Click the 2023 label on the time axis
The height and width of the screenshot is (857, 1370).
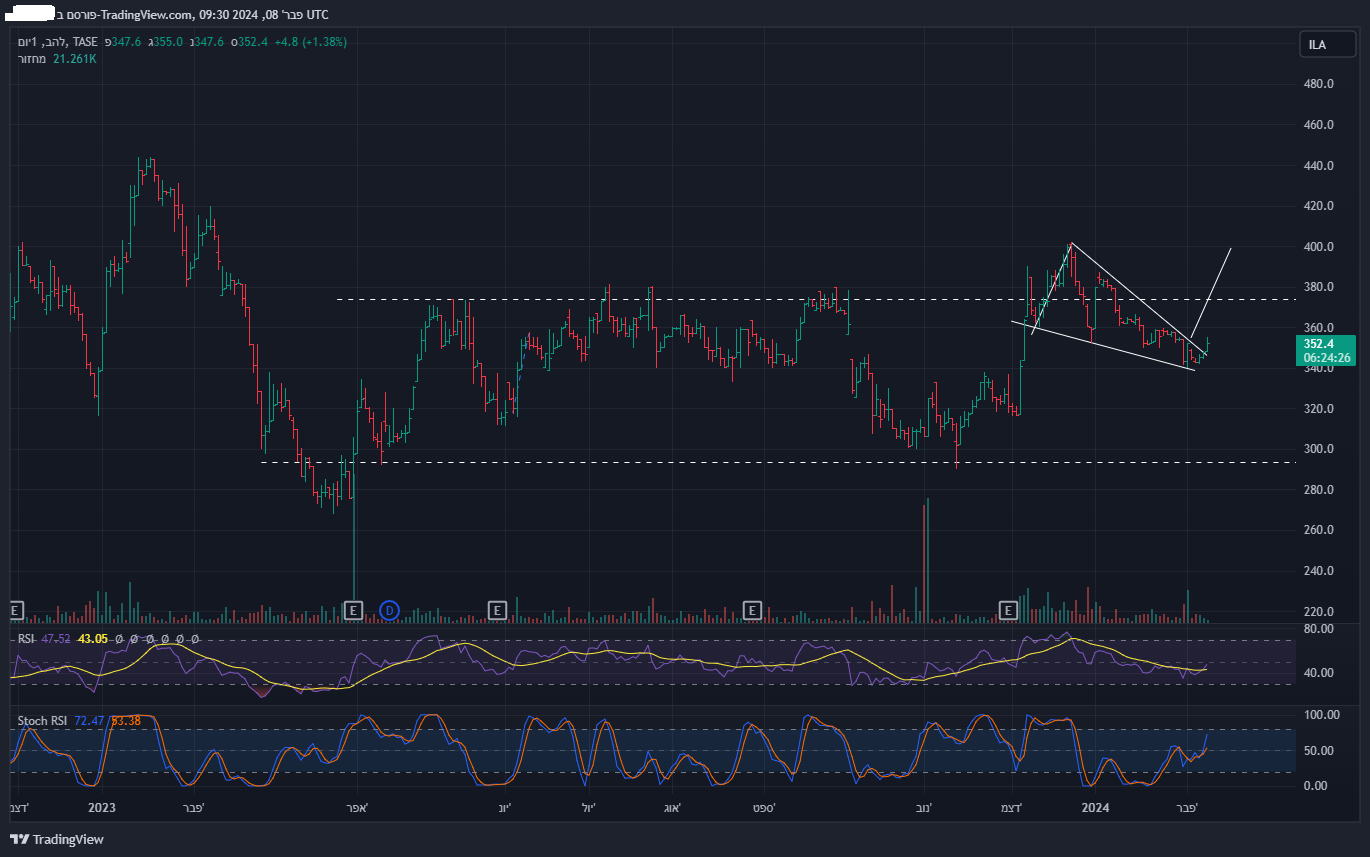point(103,807)
